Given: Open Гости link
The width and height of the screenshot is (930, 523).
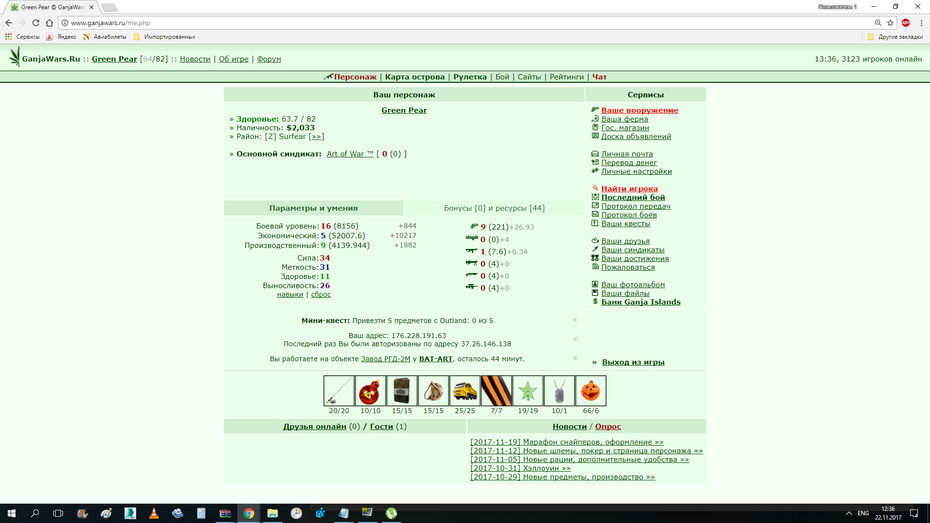Looking at the screenshot, I should (x=381, y=426).
